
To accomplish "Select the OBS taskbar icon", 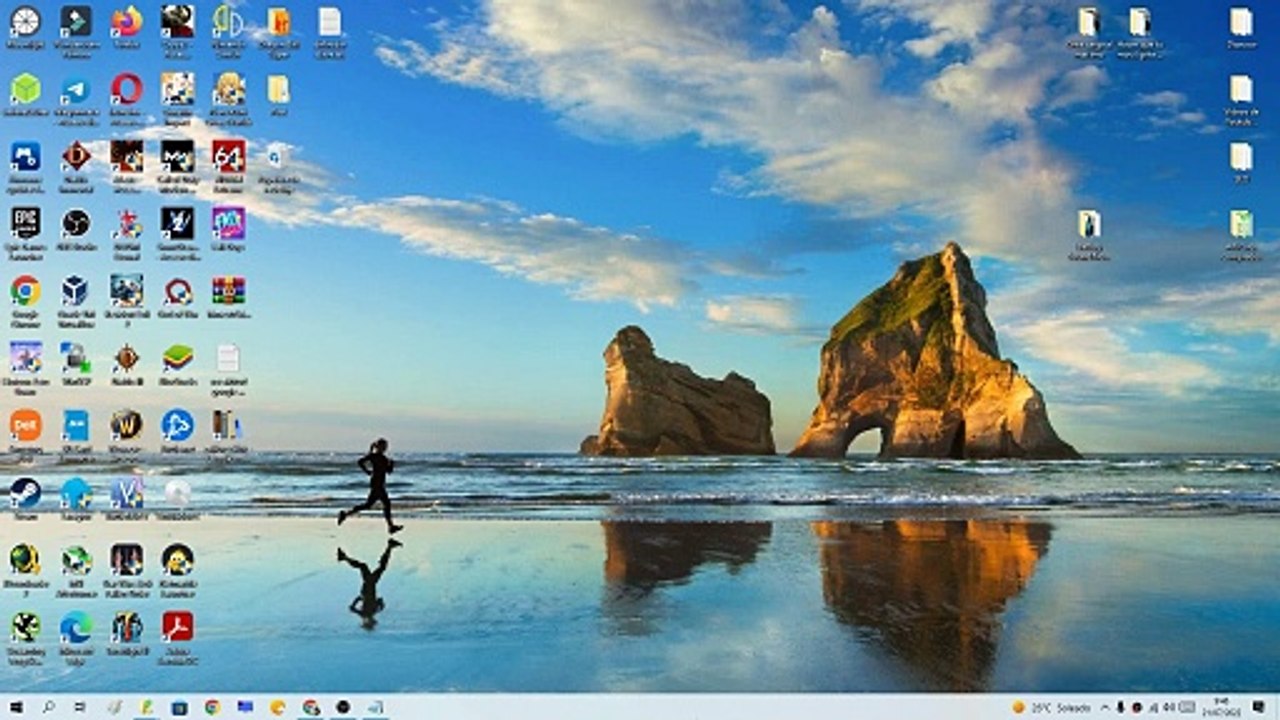I will [343, 707].
